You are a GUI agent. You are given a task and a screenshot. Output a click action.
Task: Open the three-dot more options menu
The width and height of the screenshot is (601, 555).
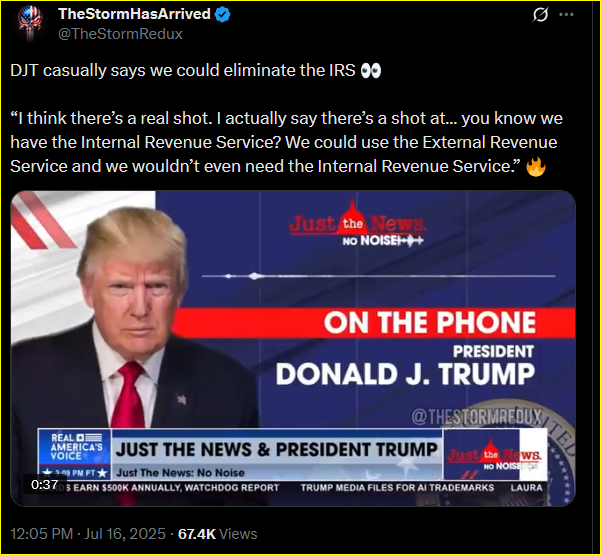[567, 15]
